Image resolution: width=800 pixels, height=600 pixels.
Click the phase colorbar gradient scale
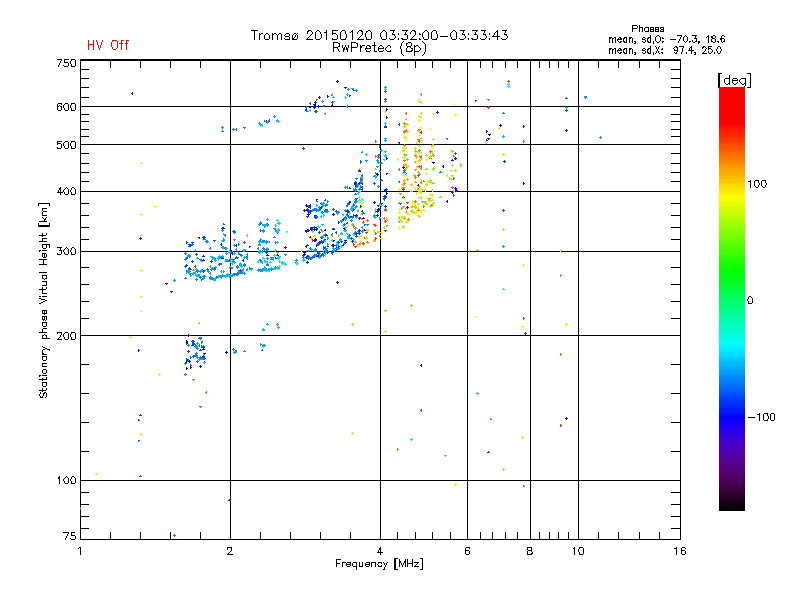732,298
